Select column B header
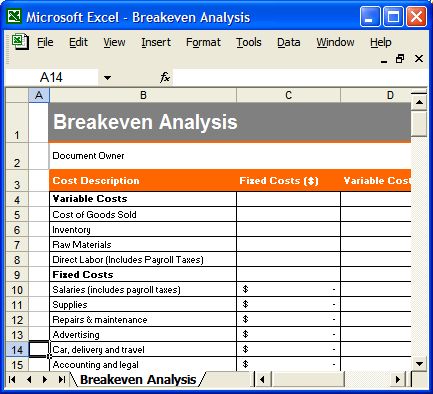433x394 pixels. pos(143,95)
